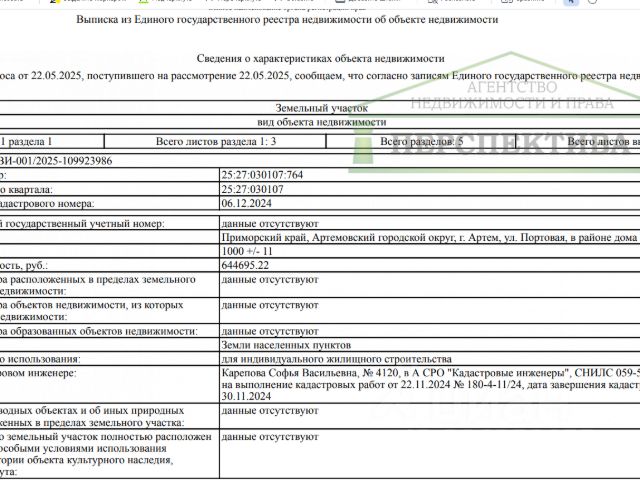640x480 pixels.
Task: Select cadastral number '25:27:030107:764'
Action: [x=262, y=175]
